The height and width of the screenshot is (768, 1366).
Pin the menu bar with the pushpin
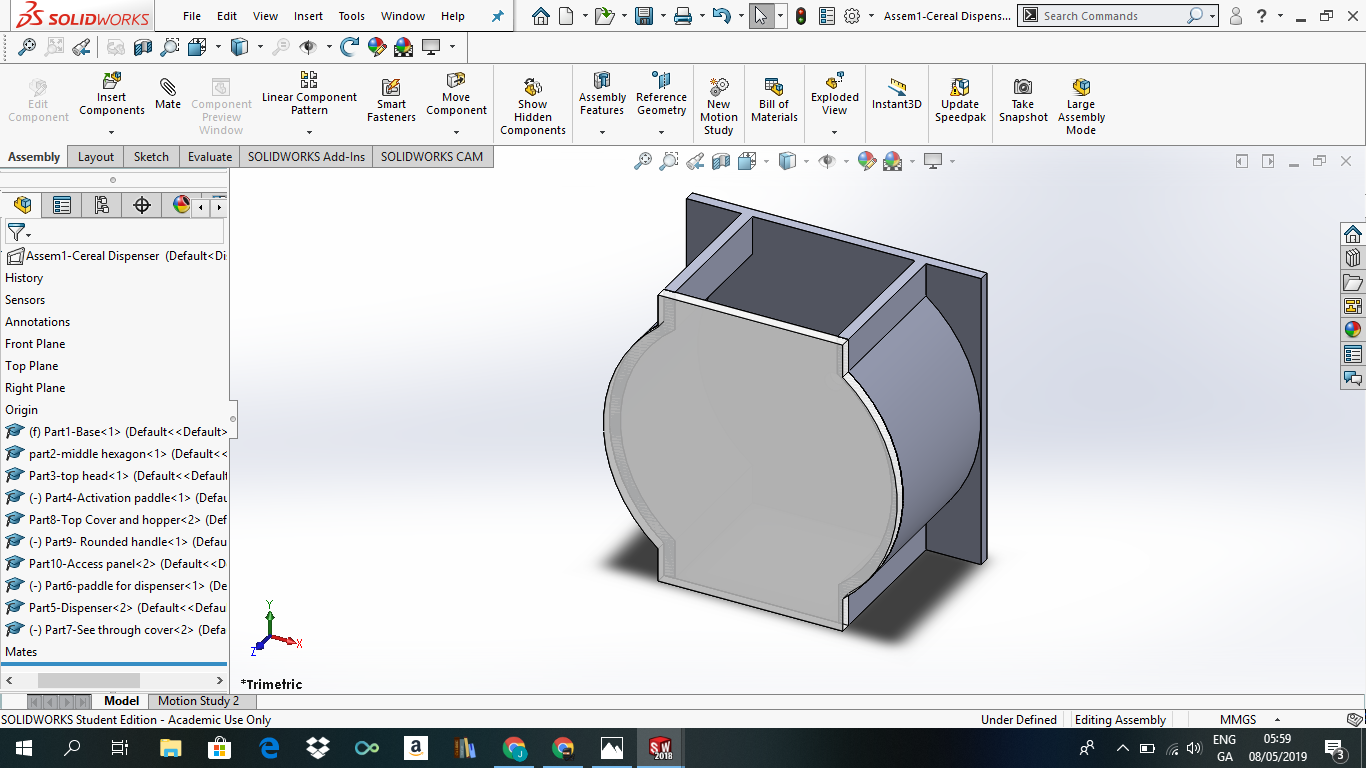(x=498, y=16)
